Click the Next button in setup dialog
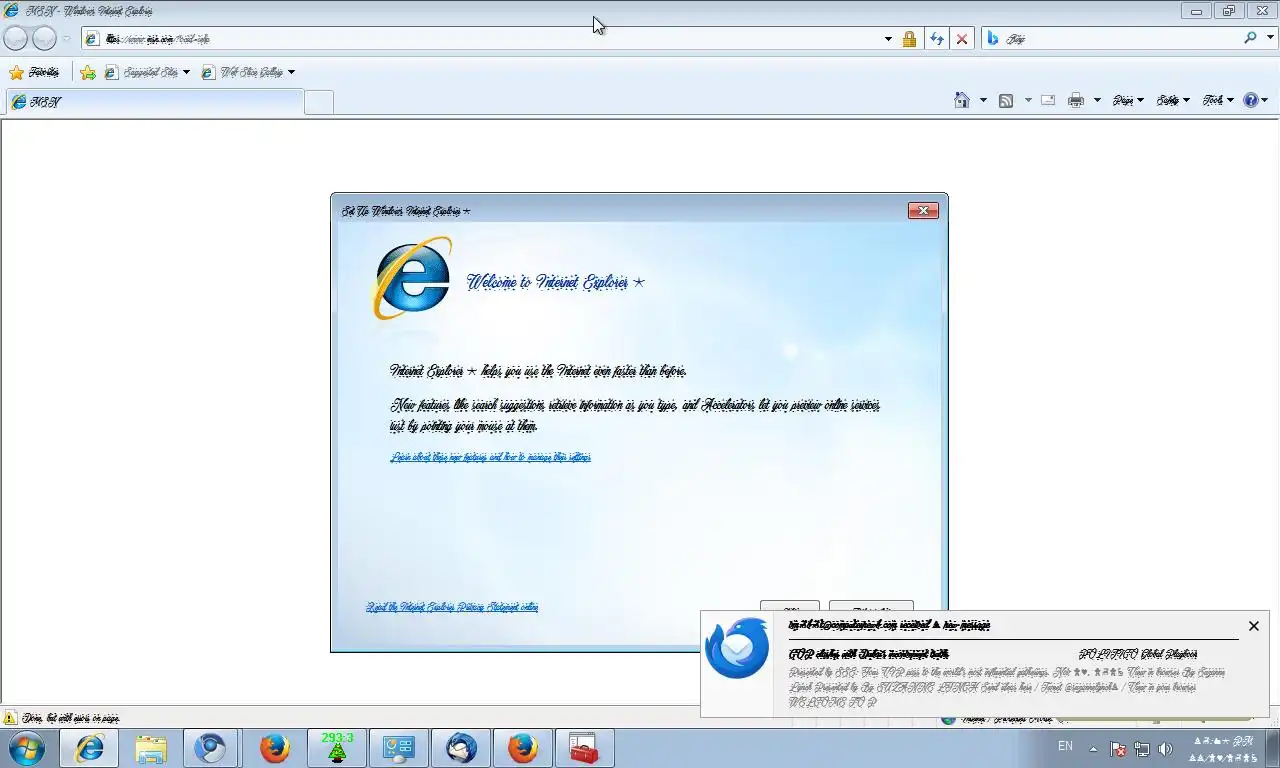Viewport: 1280px width, 768px height. (790, 606)
